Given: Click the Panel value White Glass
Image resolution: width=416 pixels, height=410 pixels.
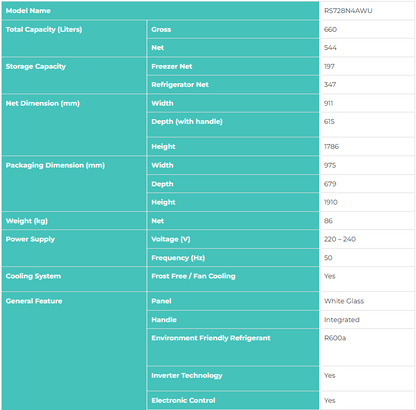Looking at the screenshot, I should pyautogui.click(x=344, y=301).
